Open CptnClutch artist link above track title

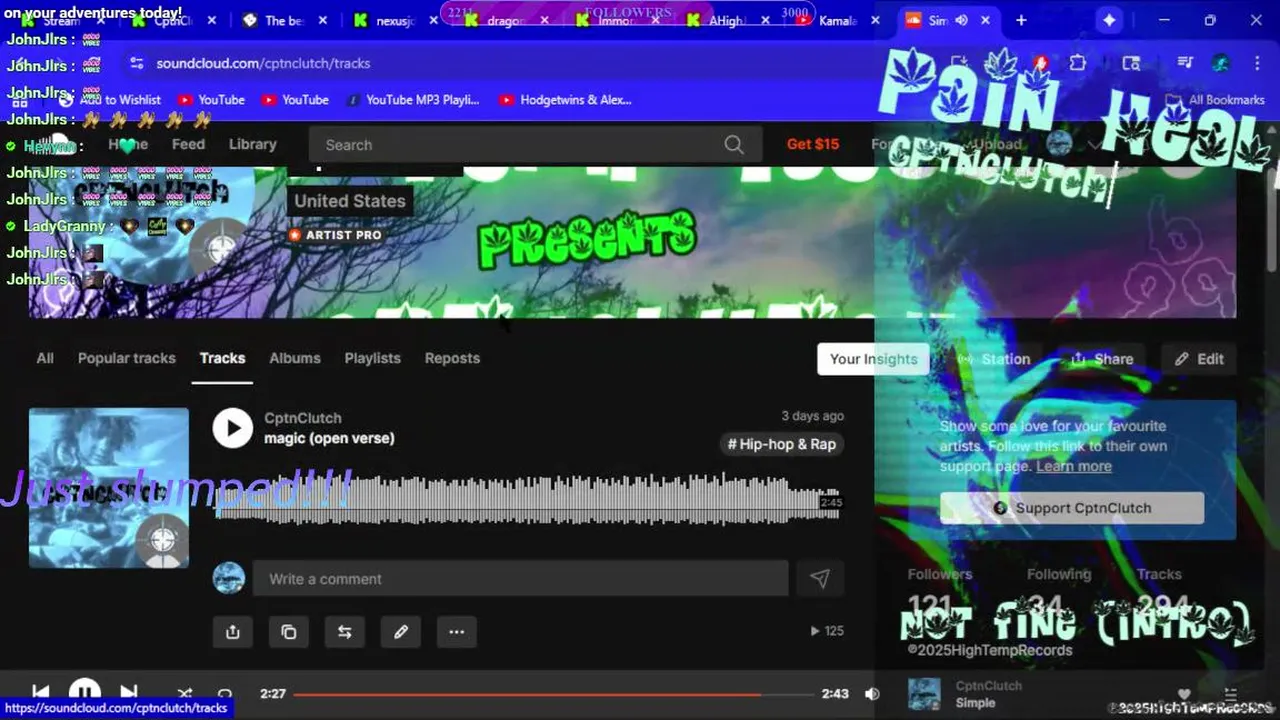point(303,418)
